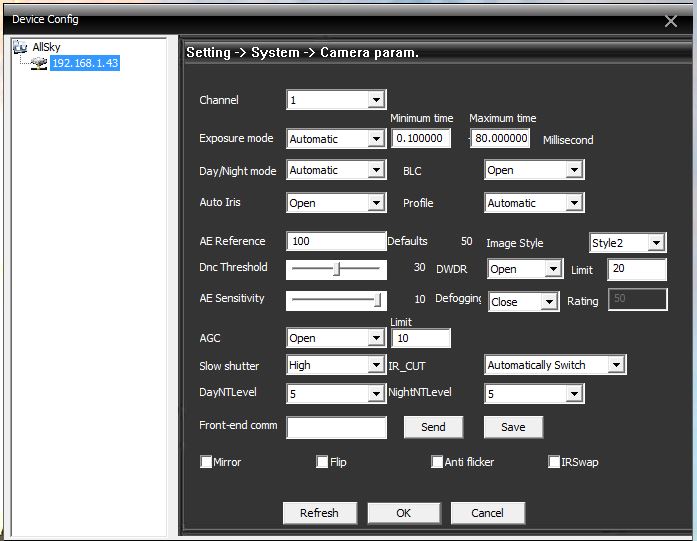Open the NightNTLevel dropdown

pyautogui.click(x=534, y=393)
